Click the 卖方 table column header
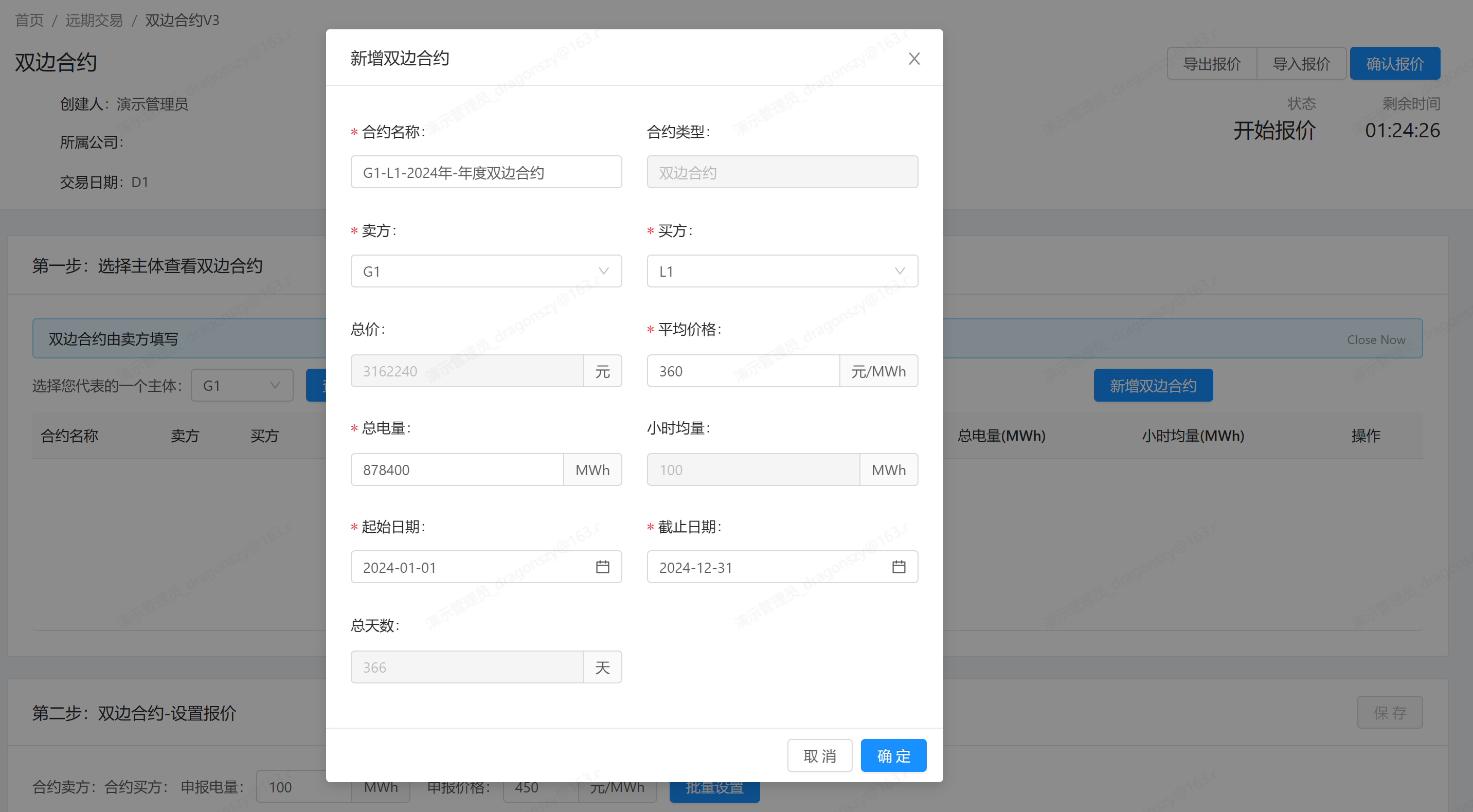The image size is (1473, 812). pyautogui.click(x=185, y=436)
